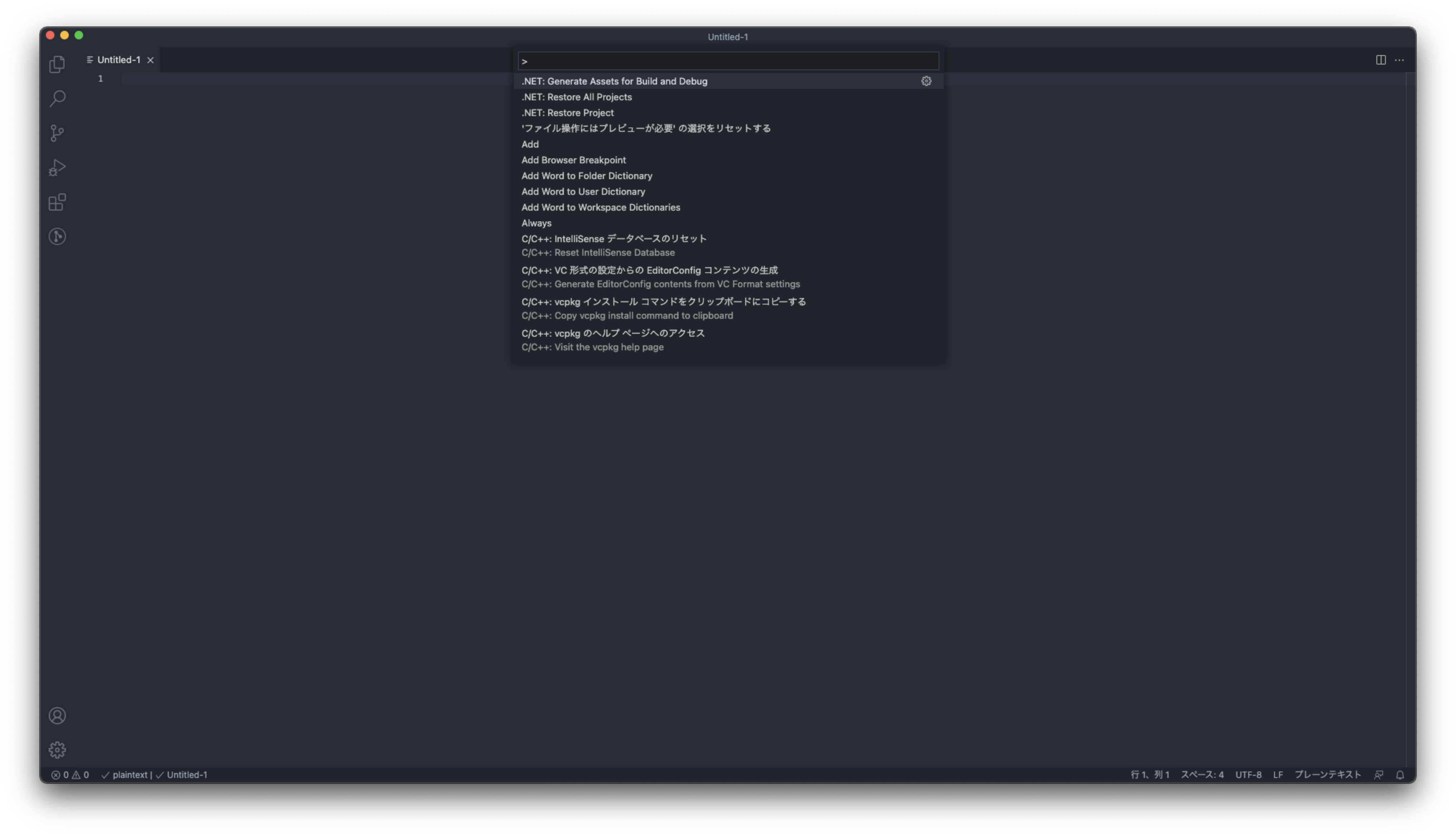Switch to the Untitled-1 tab
This screenshot has width=1456, height=836.
pos(118,60)
